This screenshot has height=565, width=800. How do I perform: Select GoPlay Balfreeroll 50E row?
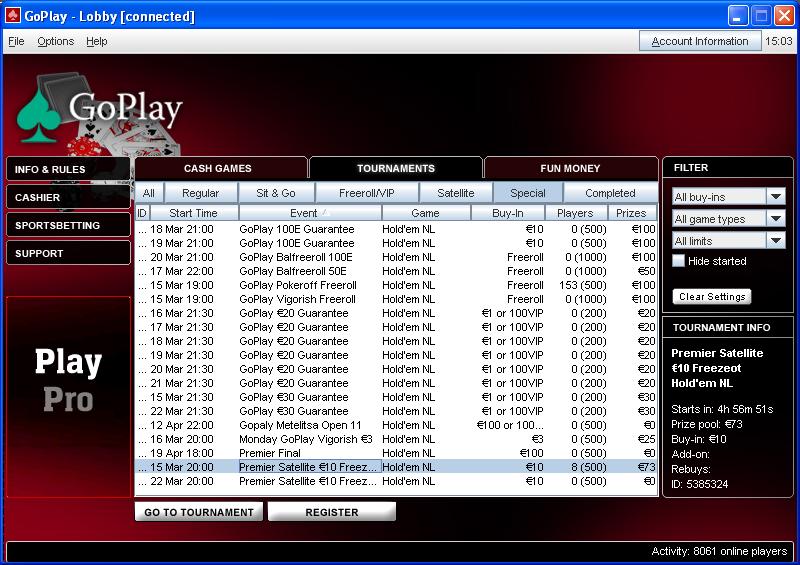pyautogui.click(x=396, y=271)
